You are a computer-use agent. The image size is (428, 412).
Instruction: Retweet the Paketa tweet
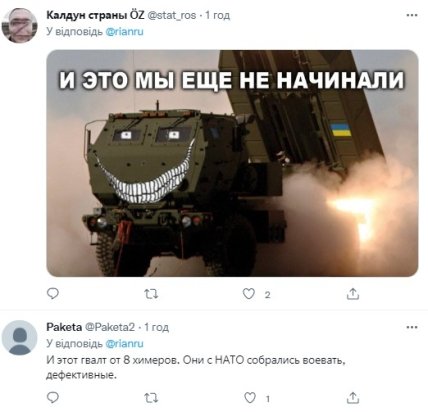[x=151, y=398]
